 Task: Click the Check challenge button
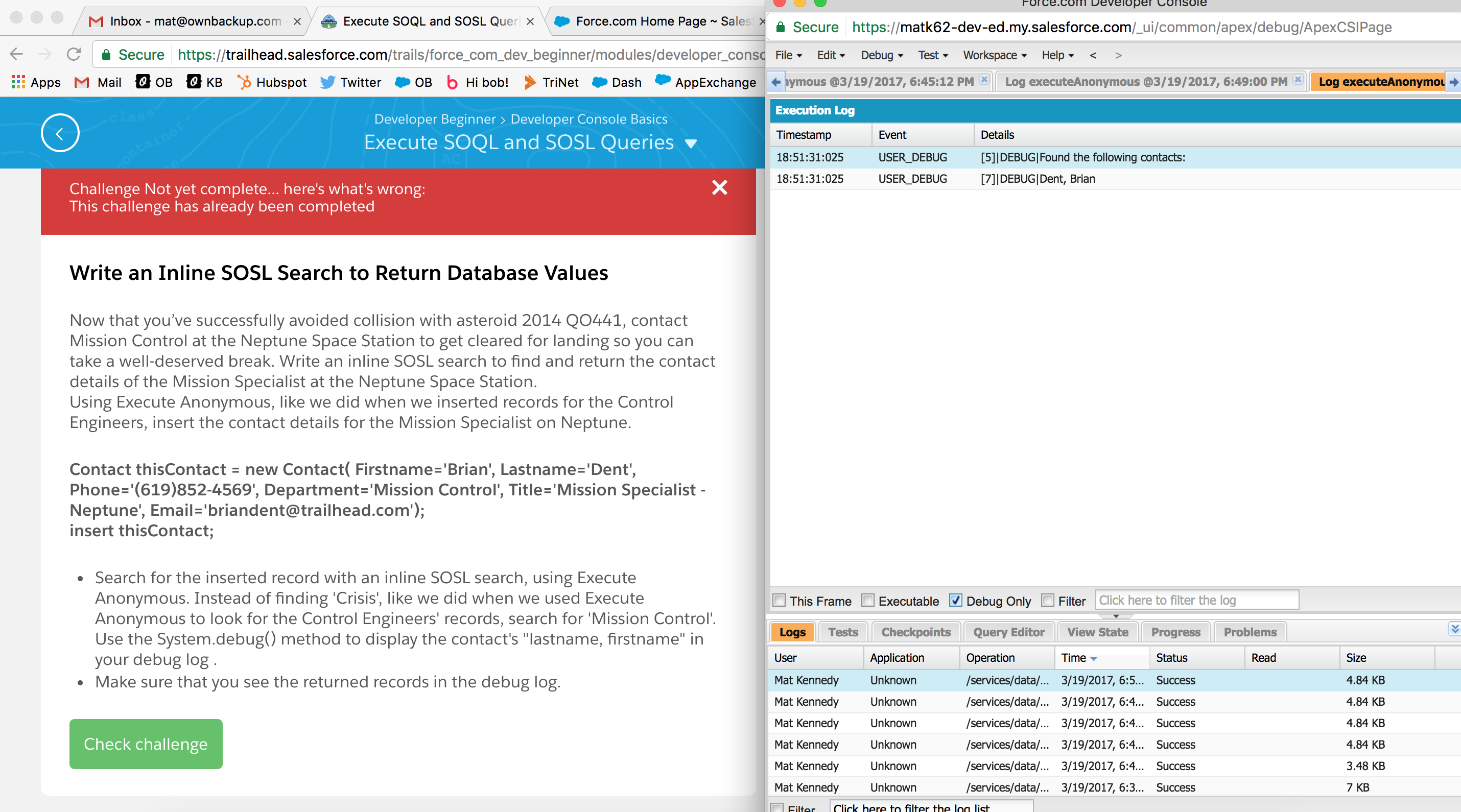coord(146,744)
